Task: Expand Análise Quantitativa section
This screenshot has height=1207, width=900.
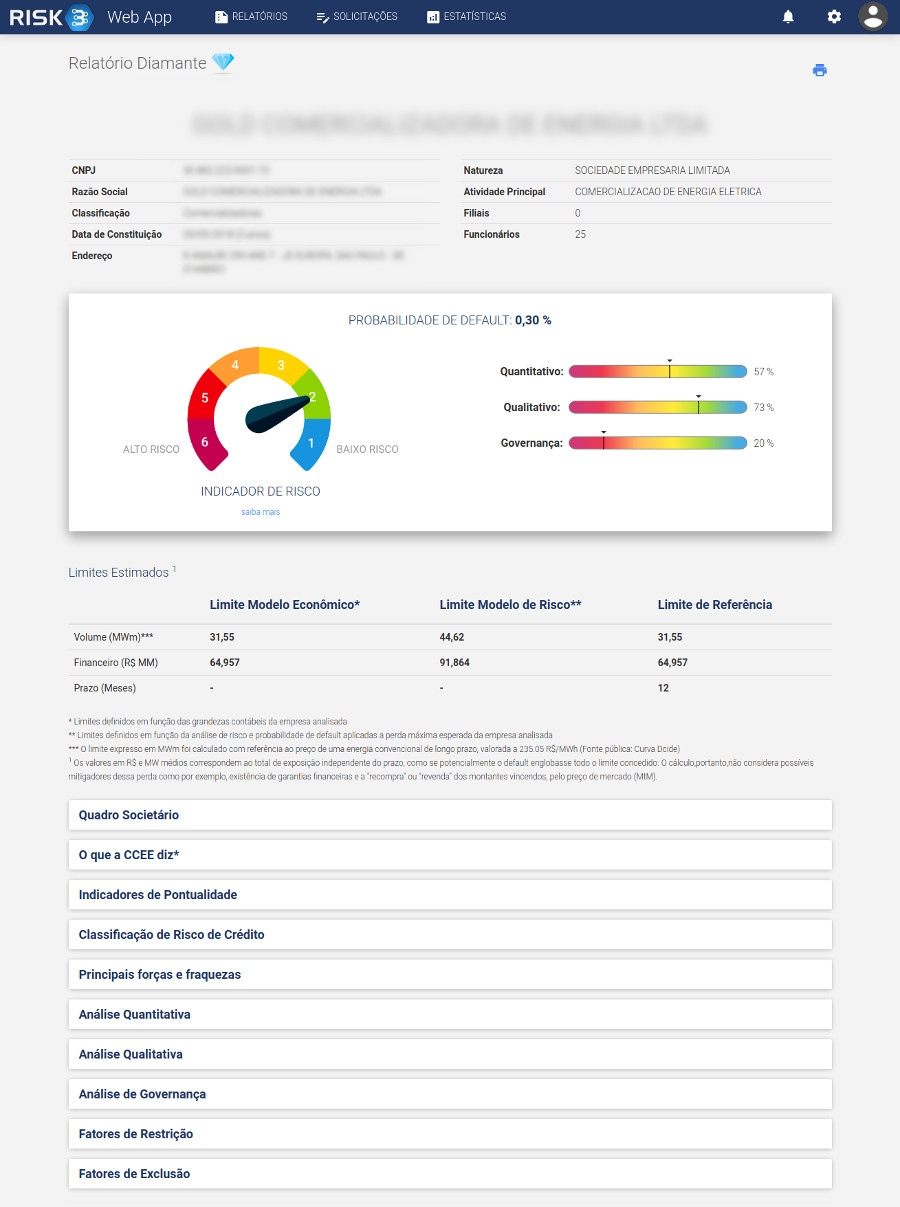Action: [450, 1015]
